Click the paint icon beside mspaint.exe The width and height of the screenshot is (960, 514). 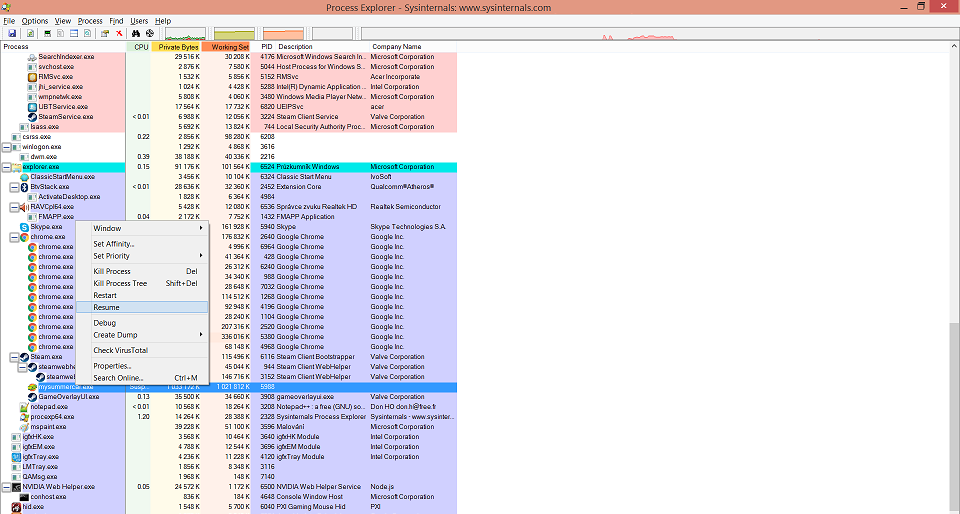[x=24, y=427]
